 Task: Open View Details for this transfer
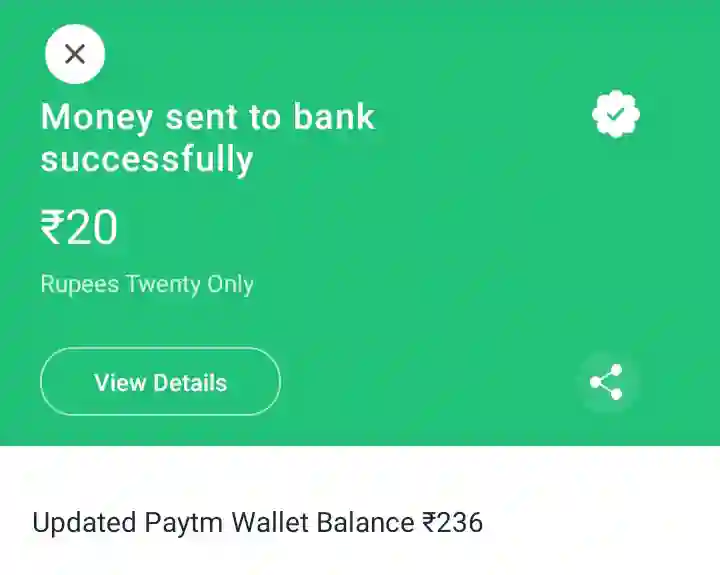coord(160,382)
